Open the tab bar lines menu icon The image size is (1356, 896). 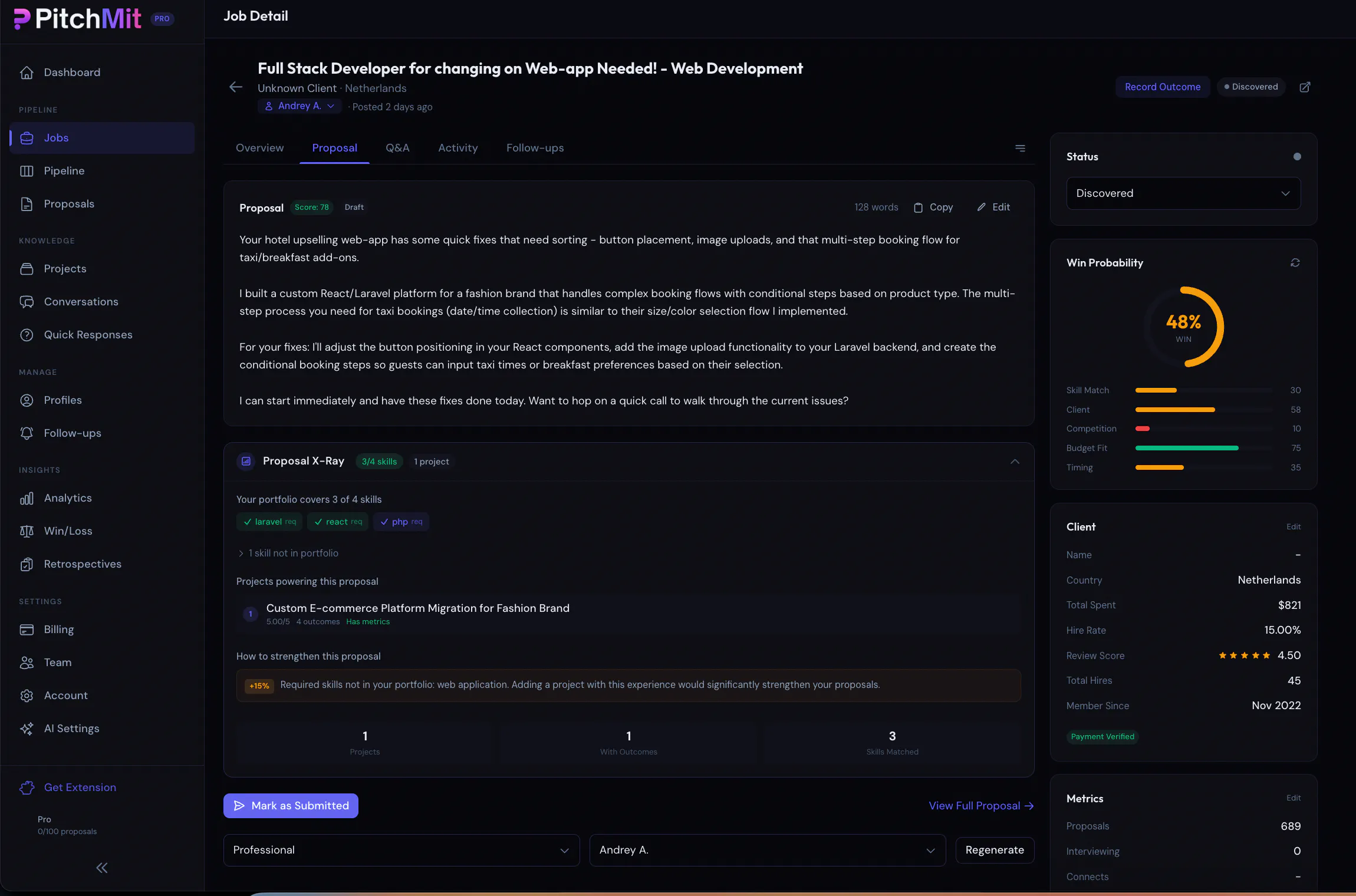pyautogui.click(x=1020, y=148)
